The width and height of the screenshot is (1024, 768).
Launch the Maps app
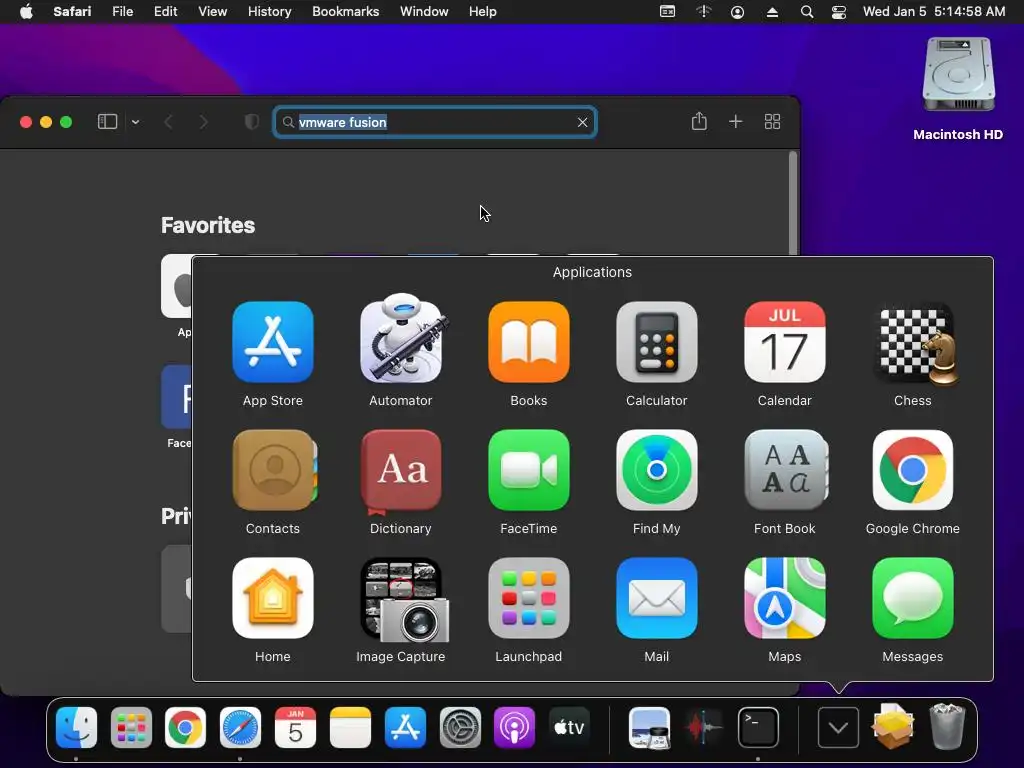tap(784, 598)
